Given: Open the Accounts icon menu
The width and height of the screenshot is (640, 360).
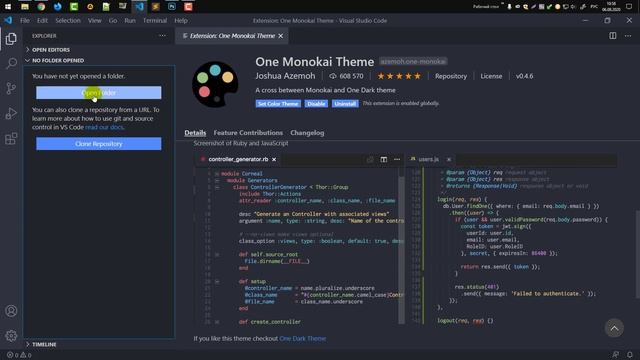Looking at the screenshot, I should [x=11, y=311].
